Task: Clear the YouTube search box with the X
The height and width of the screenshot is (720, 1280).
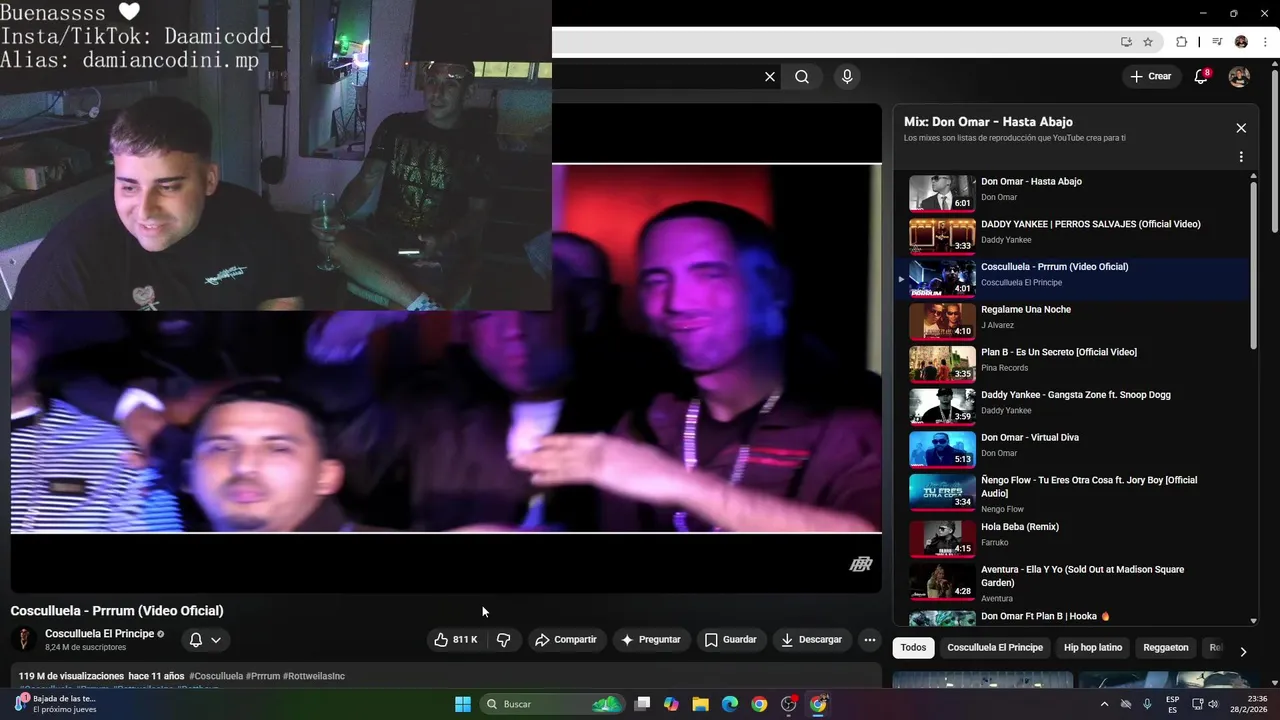Action: (770, 77)
